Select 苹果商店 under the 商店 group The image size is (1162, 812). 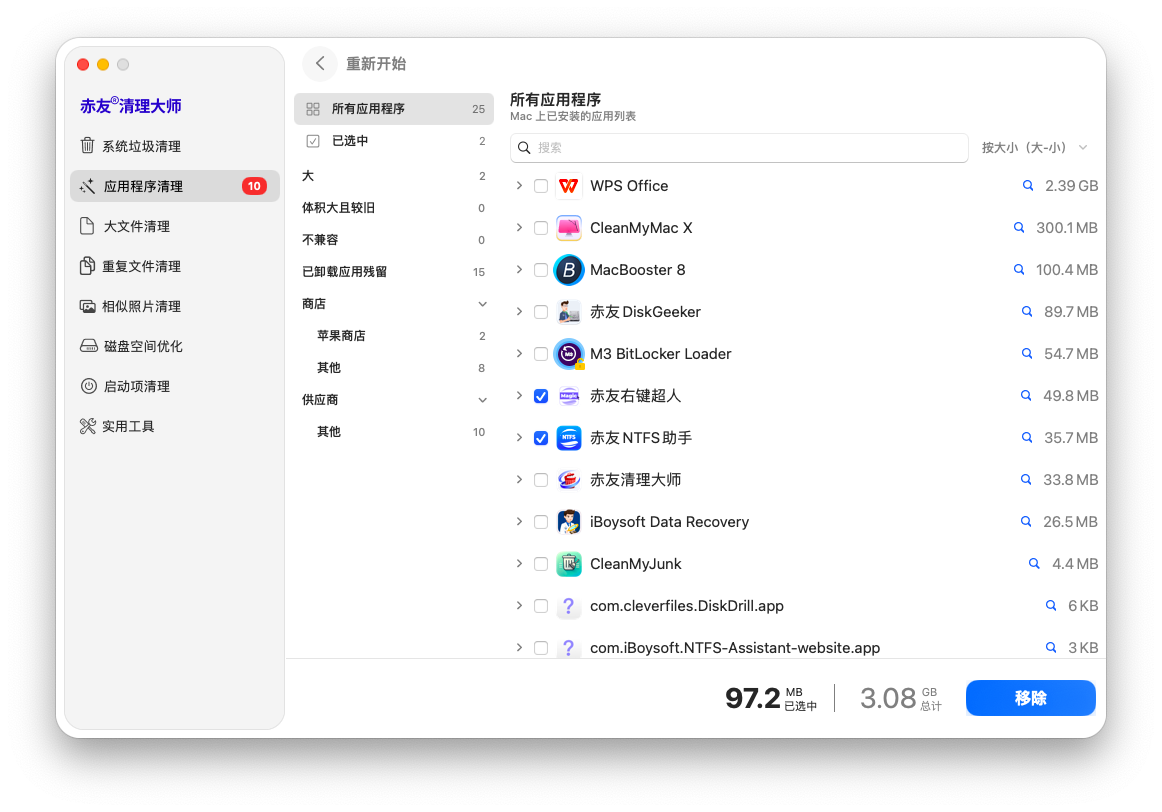pos(343,335)
